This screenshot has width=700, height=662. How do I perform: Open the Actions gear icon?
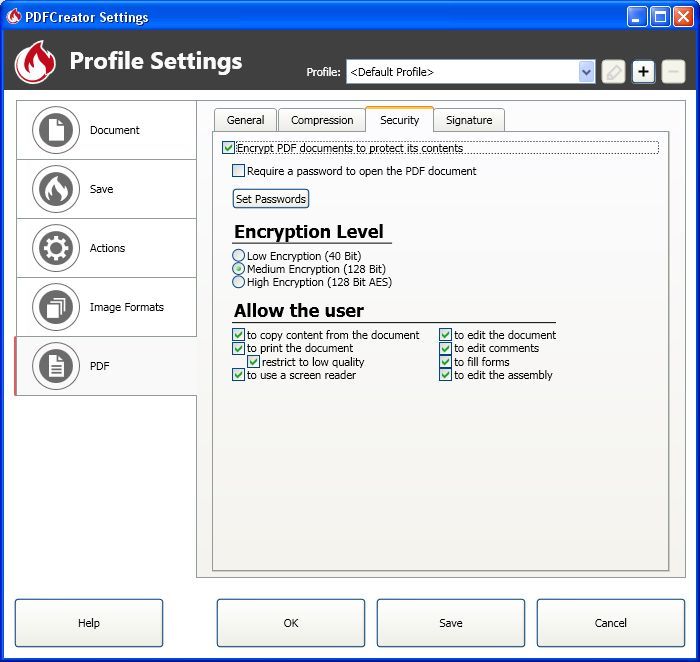[56, 248]
